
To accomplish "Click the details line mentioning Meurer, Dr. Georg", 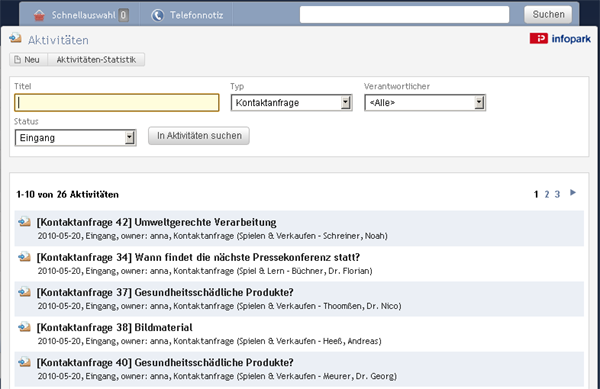I will click(x=217, y=376).
